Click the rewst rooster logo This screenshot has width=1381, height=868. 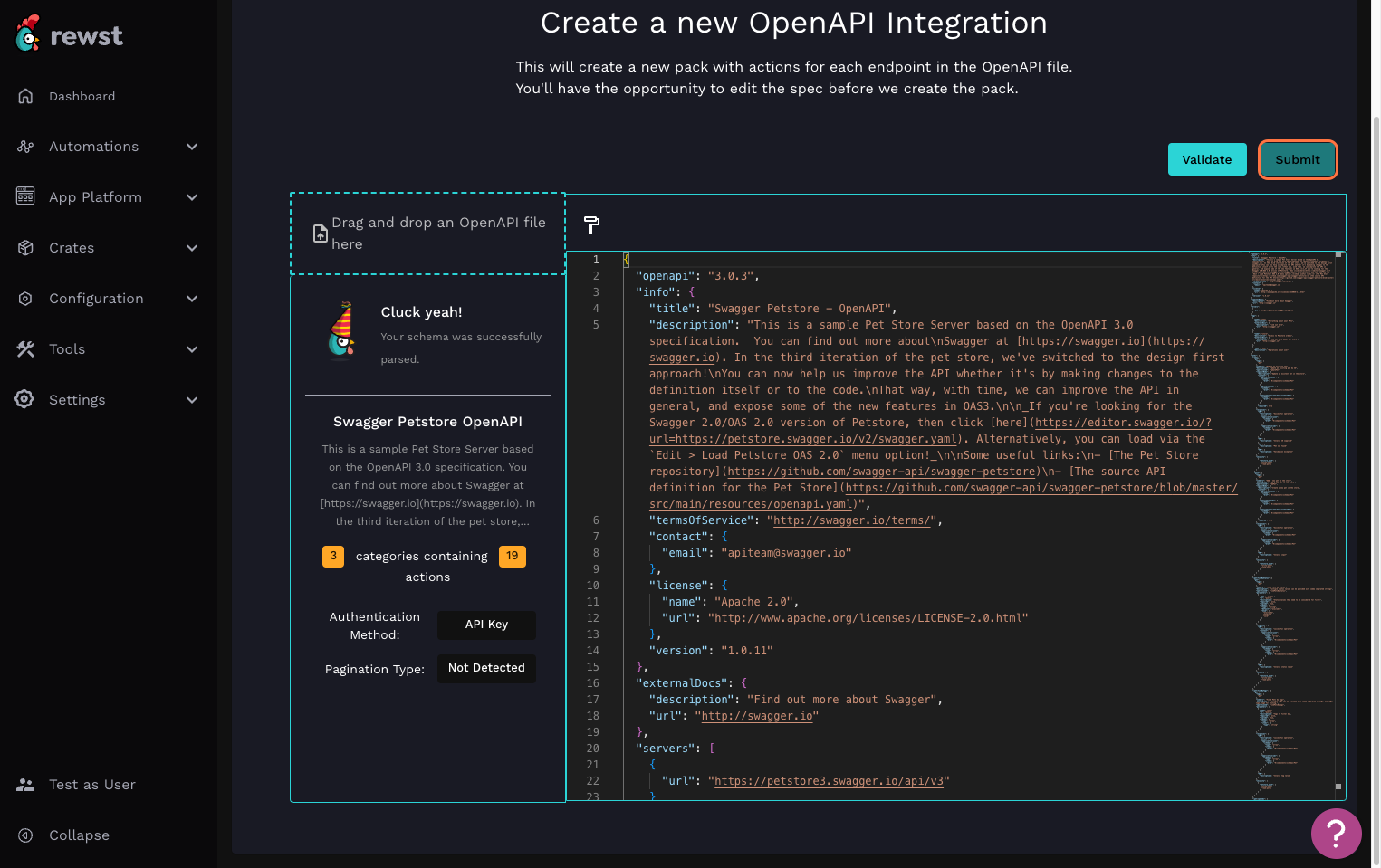point(28,33)
